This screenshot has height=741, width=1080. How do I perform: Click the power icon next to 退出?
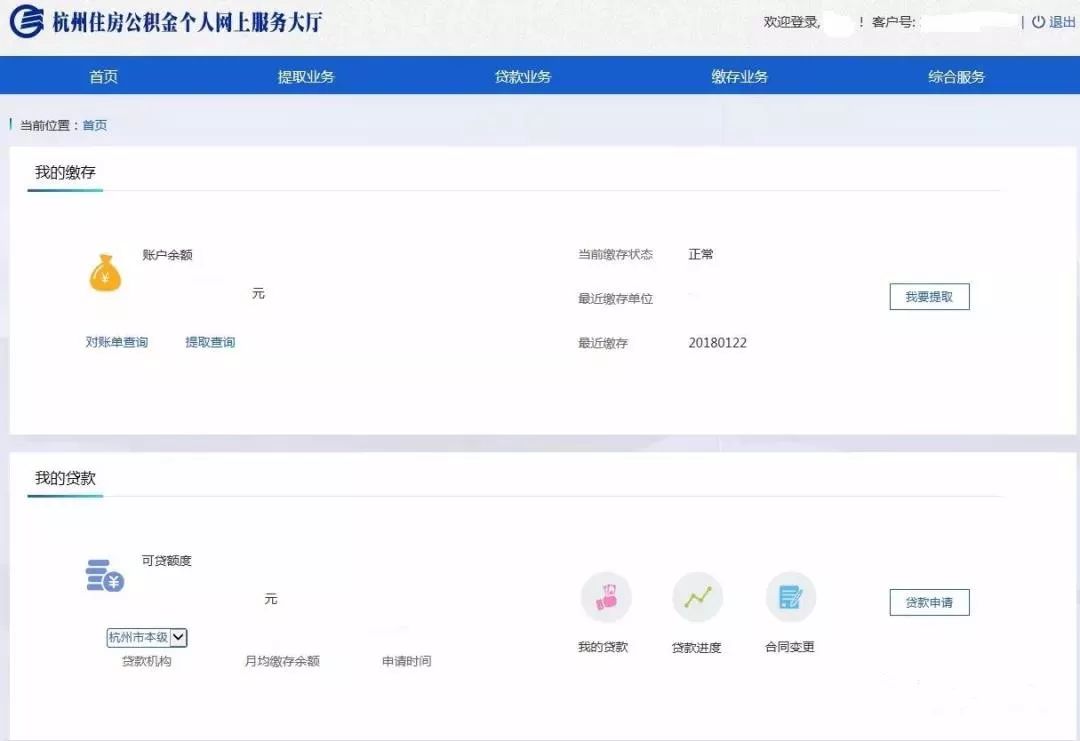tap(1038, 22)
